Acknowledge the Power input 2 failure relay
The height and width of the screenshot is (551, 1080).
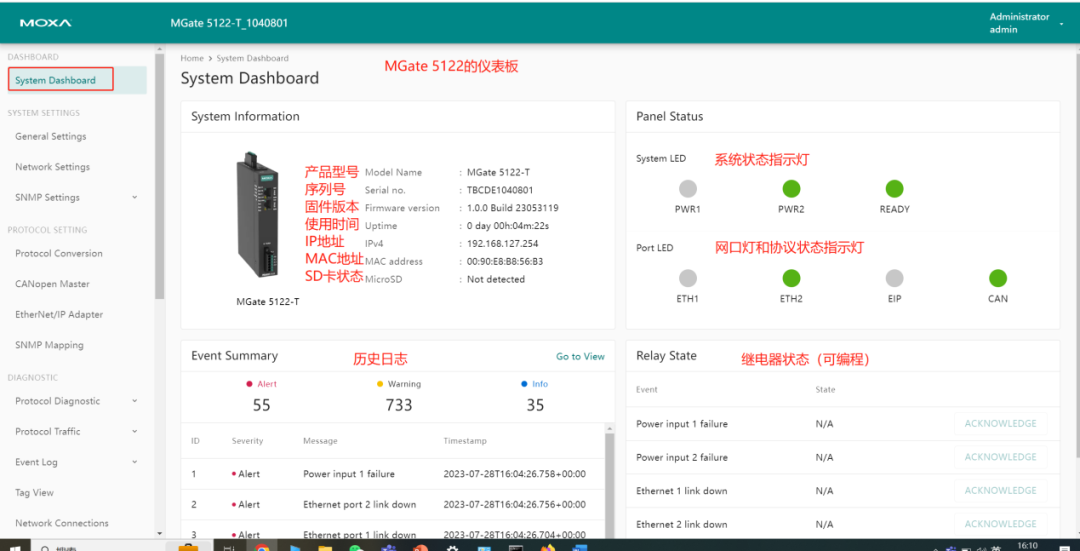point(1000,457)
